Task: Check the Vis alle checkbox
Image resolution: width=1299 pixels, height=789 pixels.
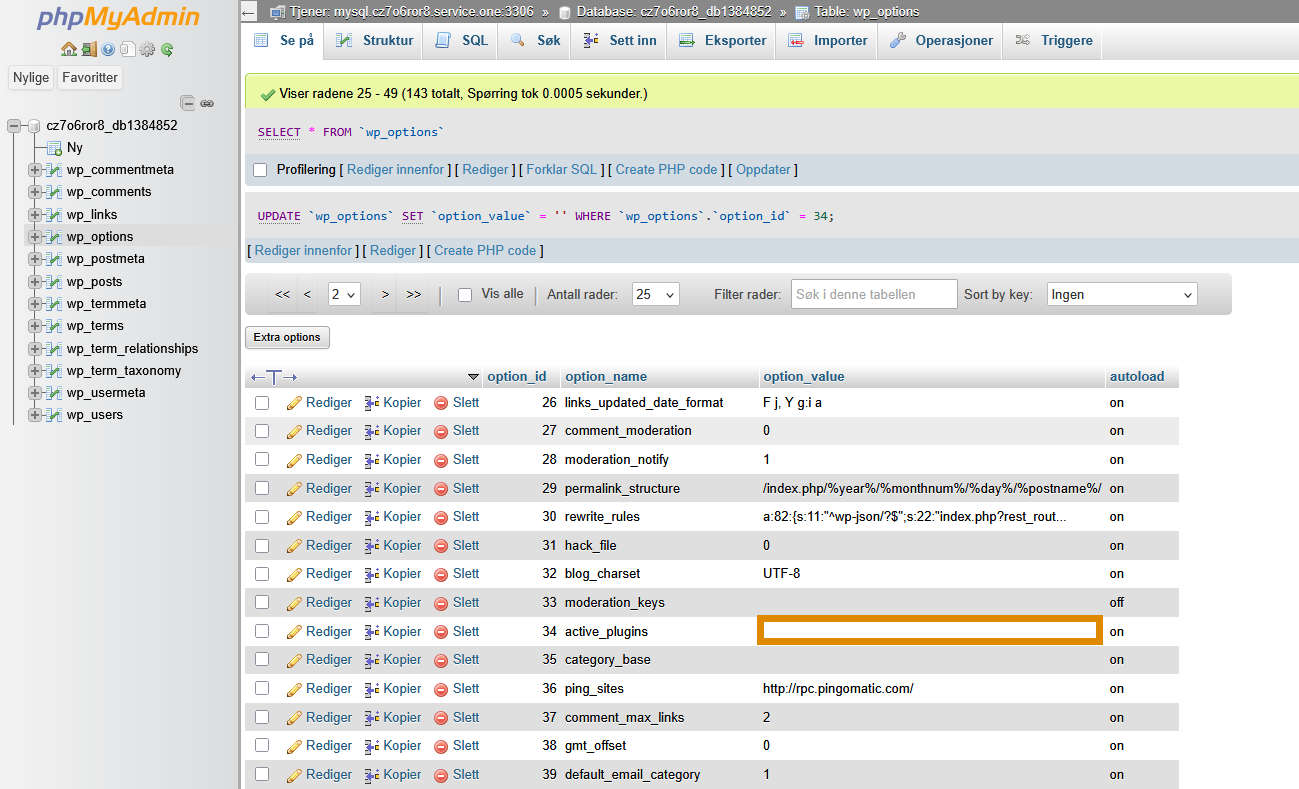Action: [465, 295]
